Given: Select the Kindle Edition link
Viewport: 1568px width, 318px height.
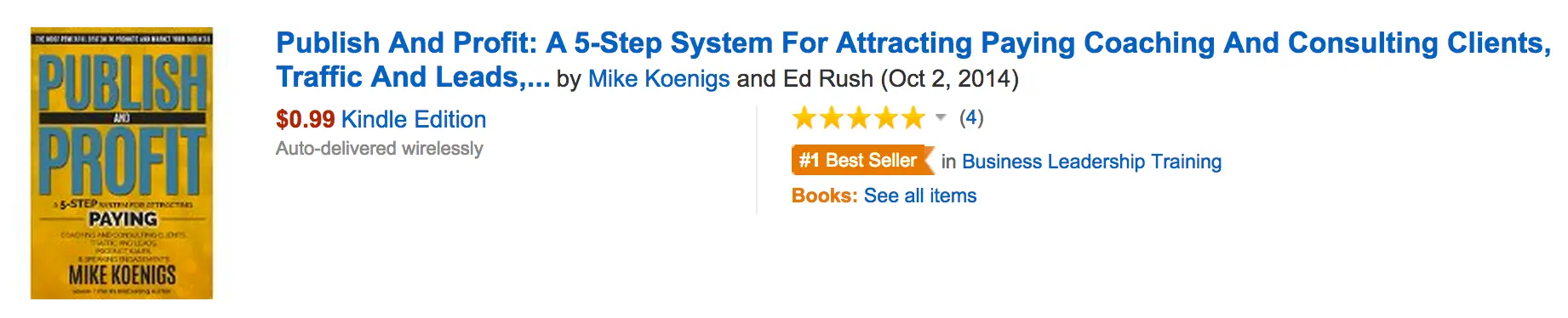Looking at the screenshot, I should [414, 120].
